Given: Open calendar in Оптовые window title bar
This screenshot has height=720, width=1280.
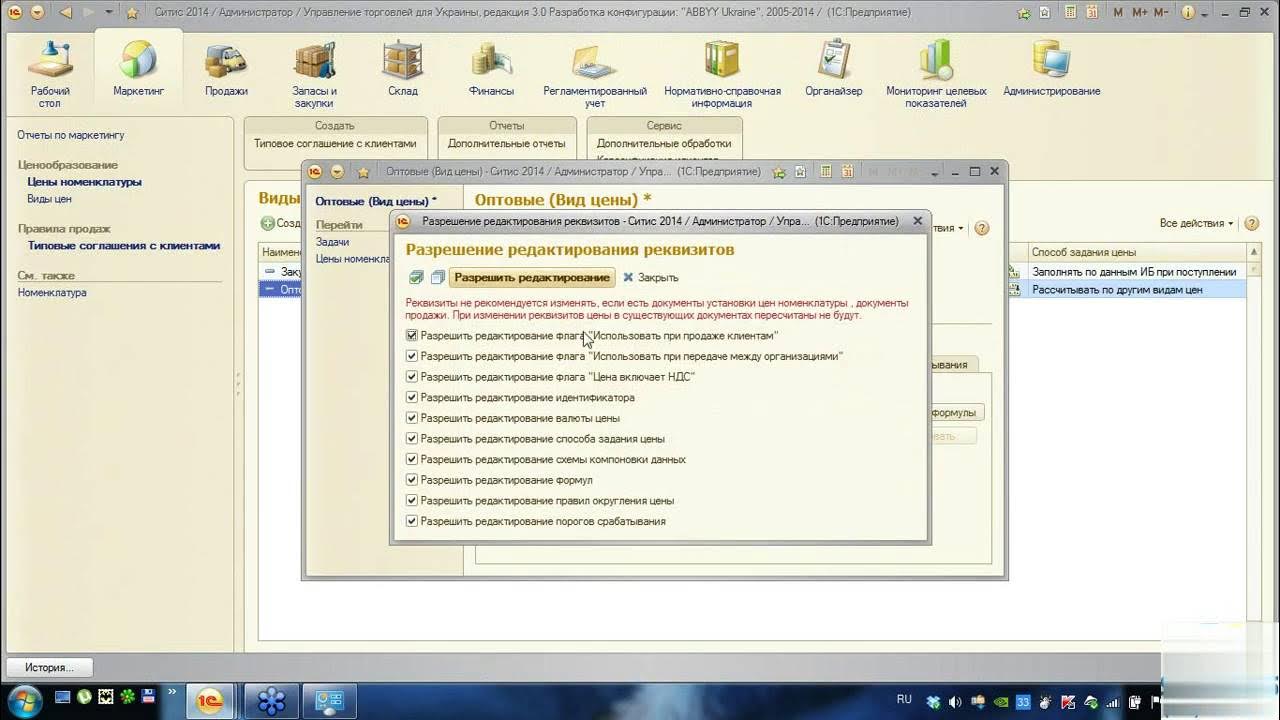Looking at the screenshot, I should tap(846, 172).
